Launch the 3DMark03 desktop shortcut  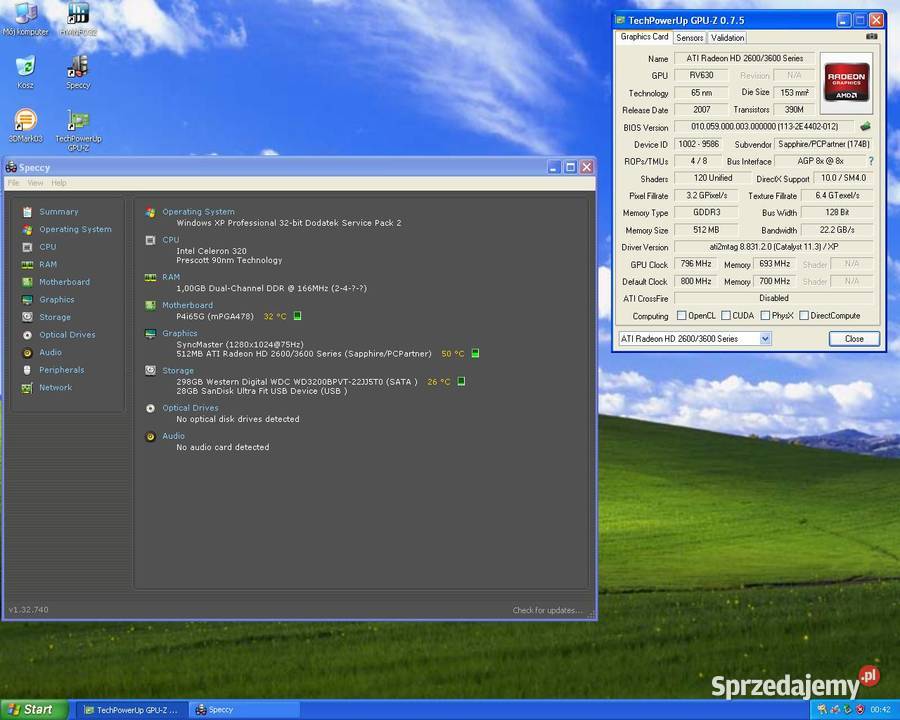pos(25,125)
